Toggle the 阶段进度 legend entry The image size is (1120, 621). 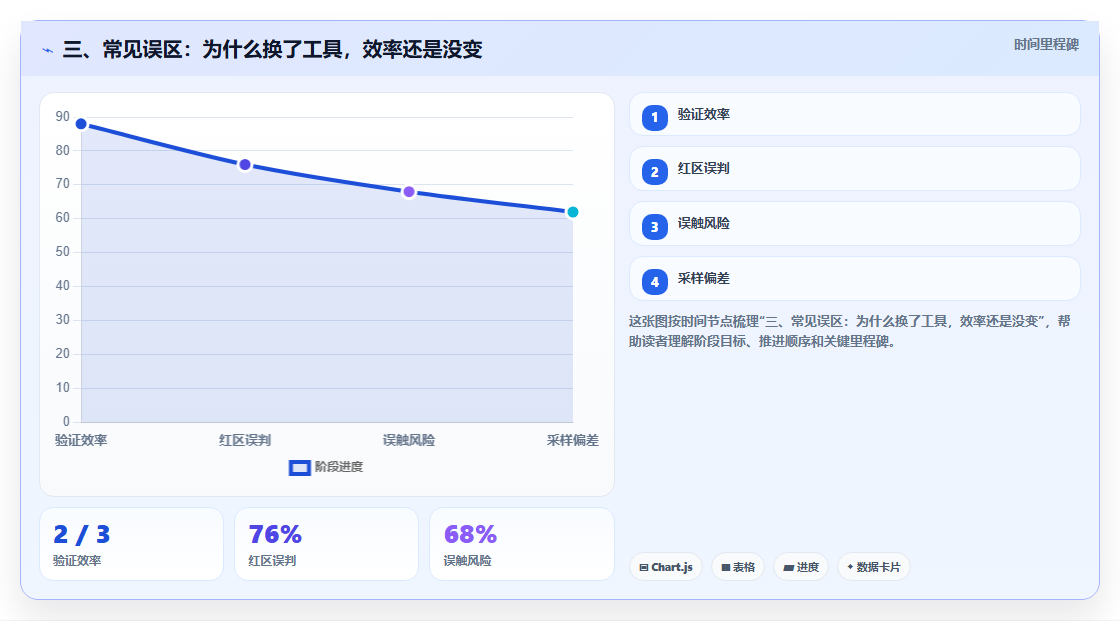(x=326, y=467)
